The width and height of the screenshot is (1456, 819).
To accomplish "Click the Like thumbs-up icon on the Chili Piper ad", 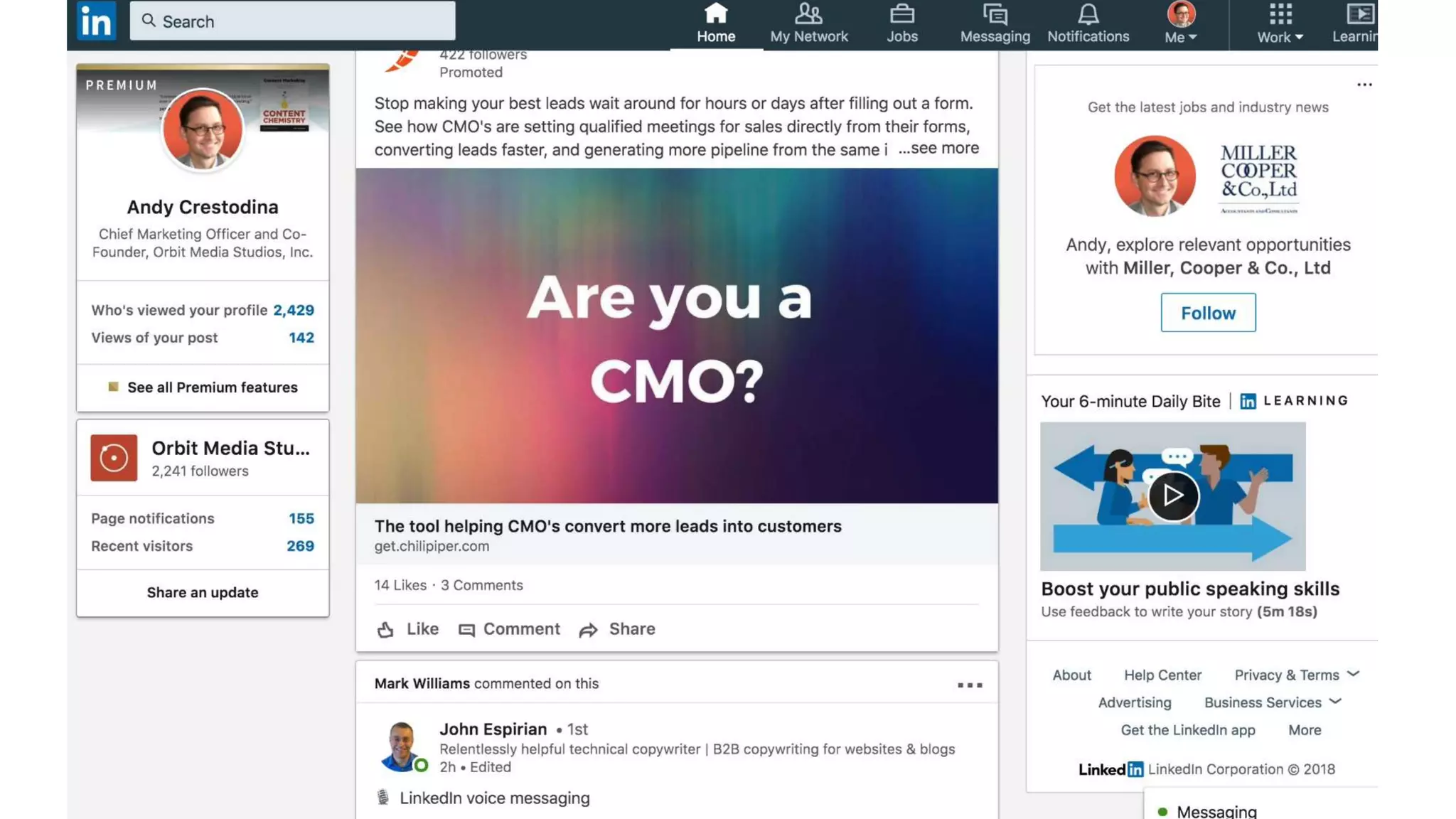I will pos(385,630).
